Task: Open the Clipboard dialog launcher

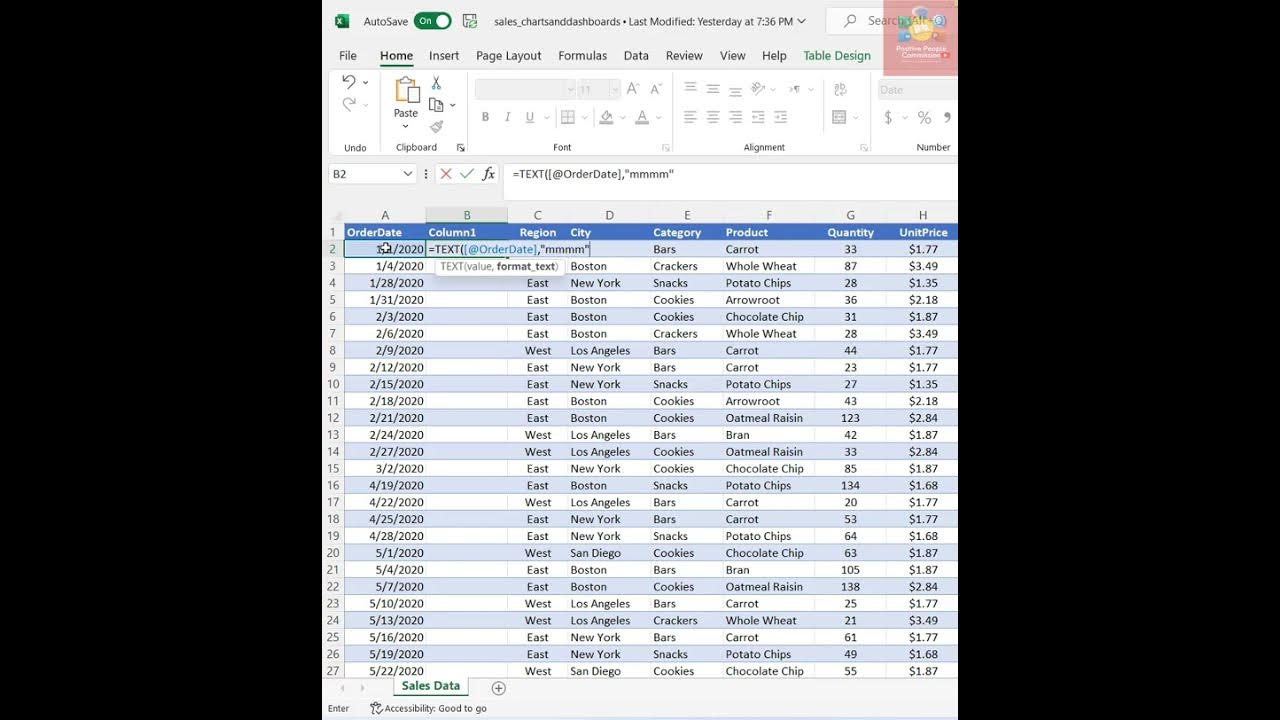Action: point(461,148)
